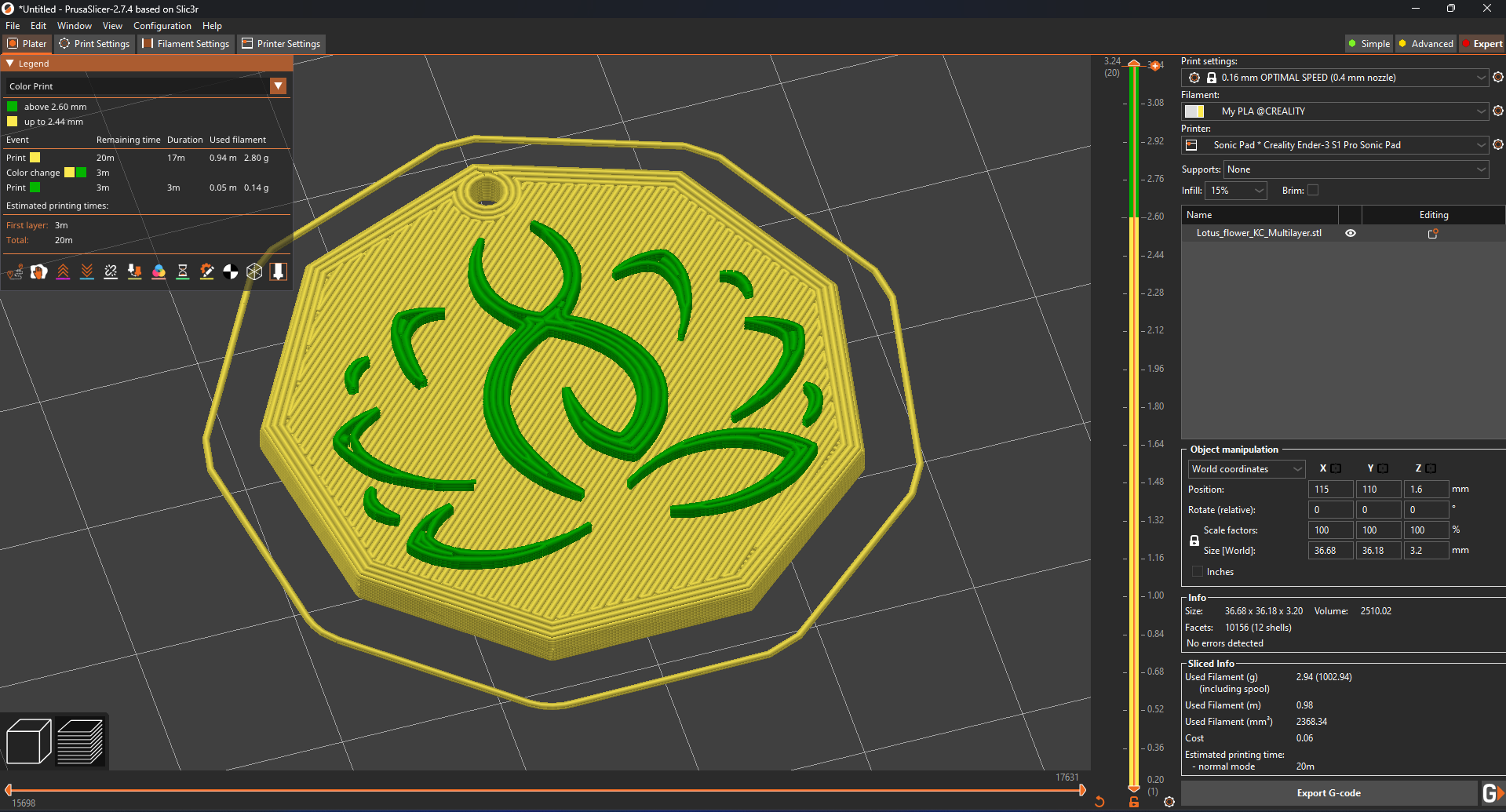Open print settings edit gear icon
The image size is (1506, 812).
1498,77
